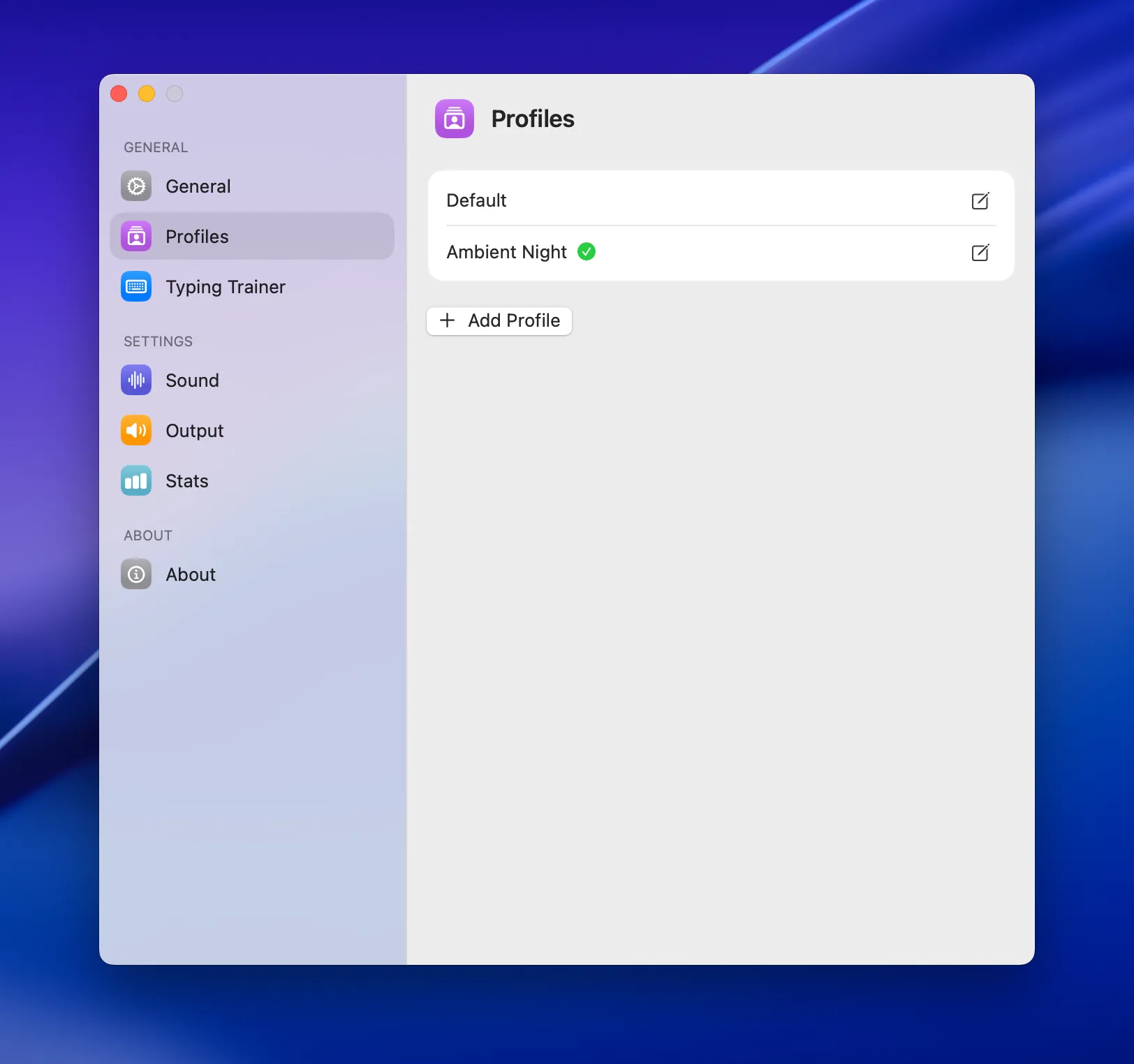1134x1064 pixels.
Task: Click the ABOUT section header
Action: point(148,535)
